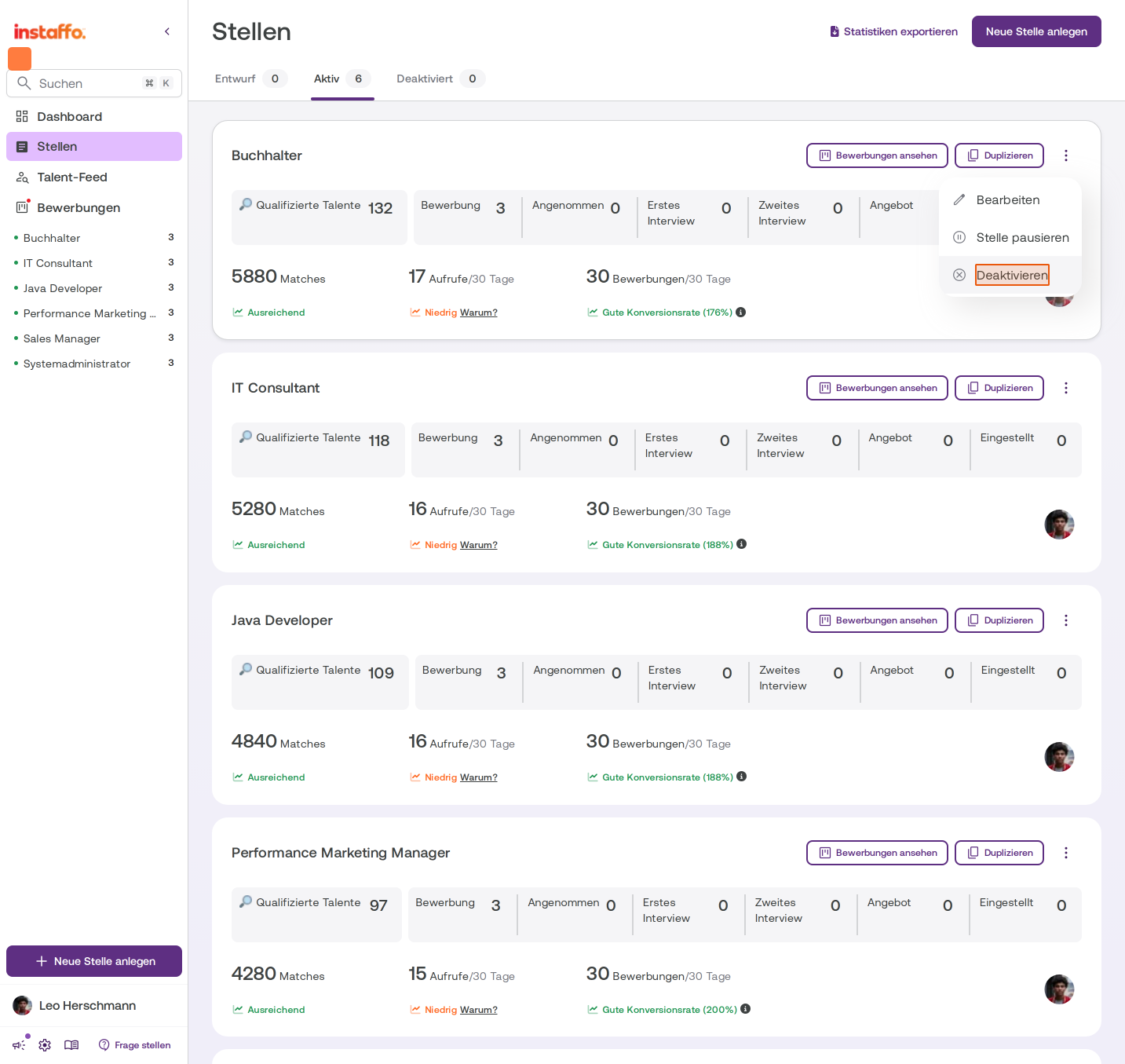This screenshot has width=1125, height=1064.
Task: Choose Stelle pausieren from the menu
Action: (1010, 237)
